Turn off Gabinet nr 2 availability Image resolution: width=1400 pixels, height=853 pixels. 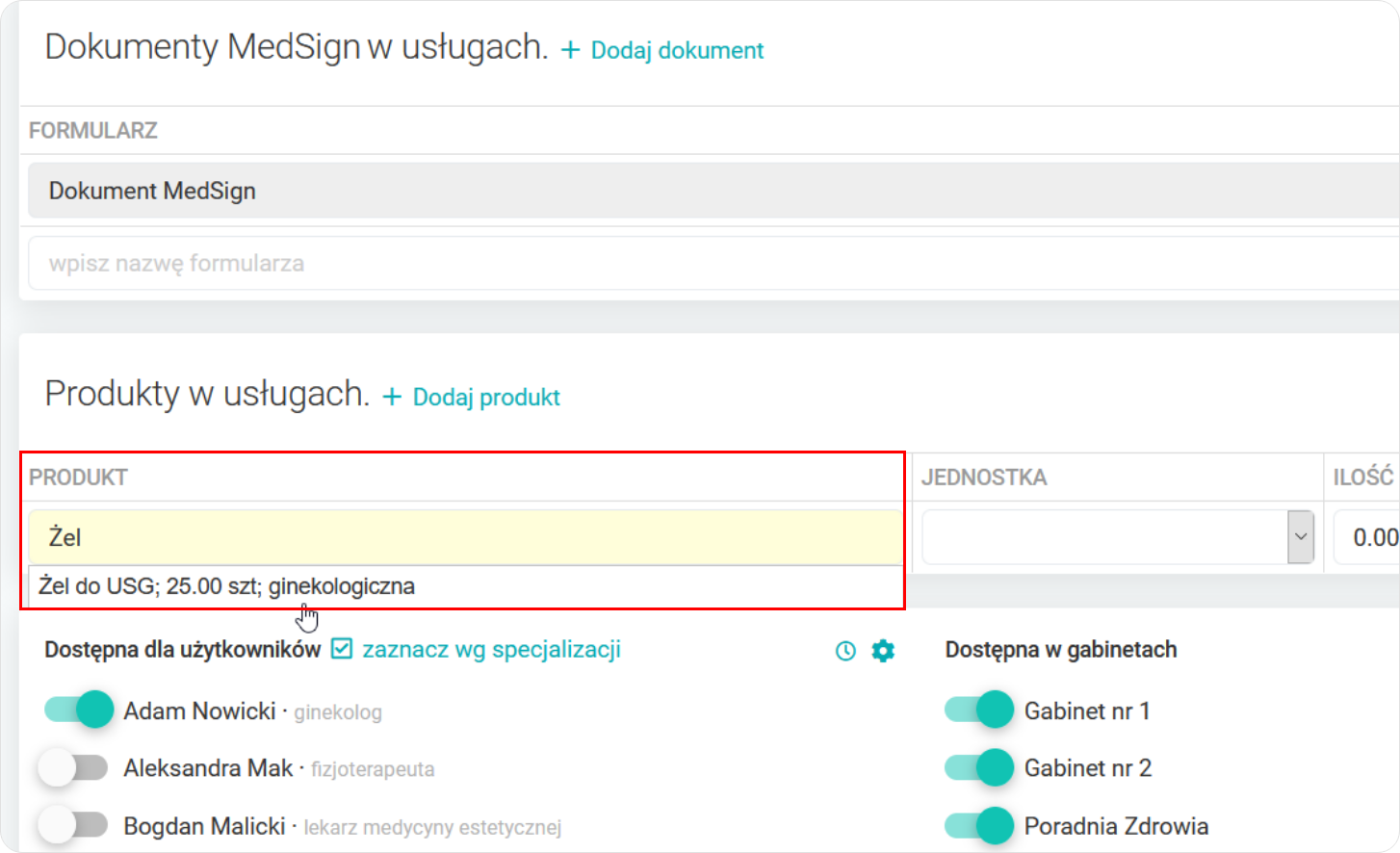(x=979, y=768)
